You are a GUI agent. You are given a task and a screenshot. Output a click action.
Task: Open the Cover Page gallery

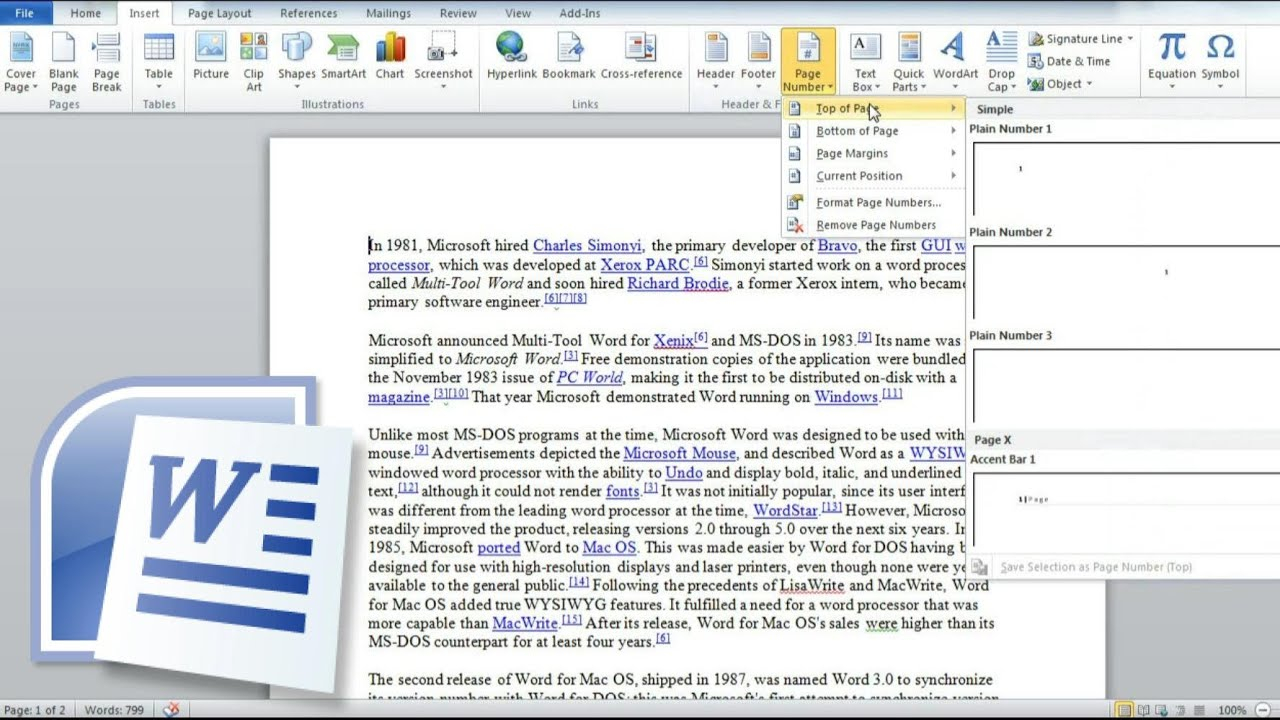point(21,62)
